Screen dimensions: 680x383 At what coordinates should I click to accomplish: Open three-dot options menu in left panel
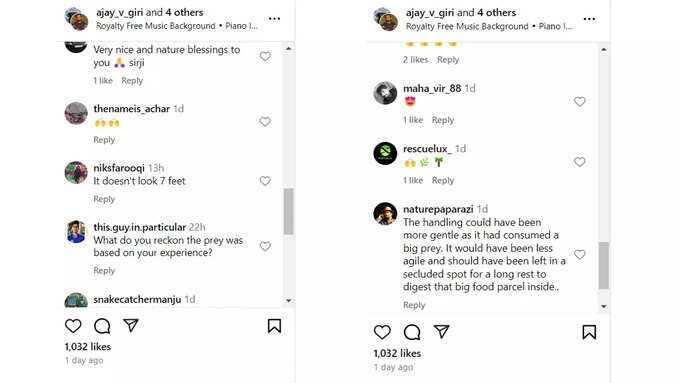(274, 19)
